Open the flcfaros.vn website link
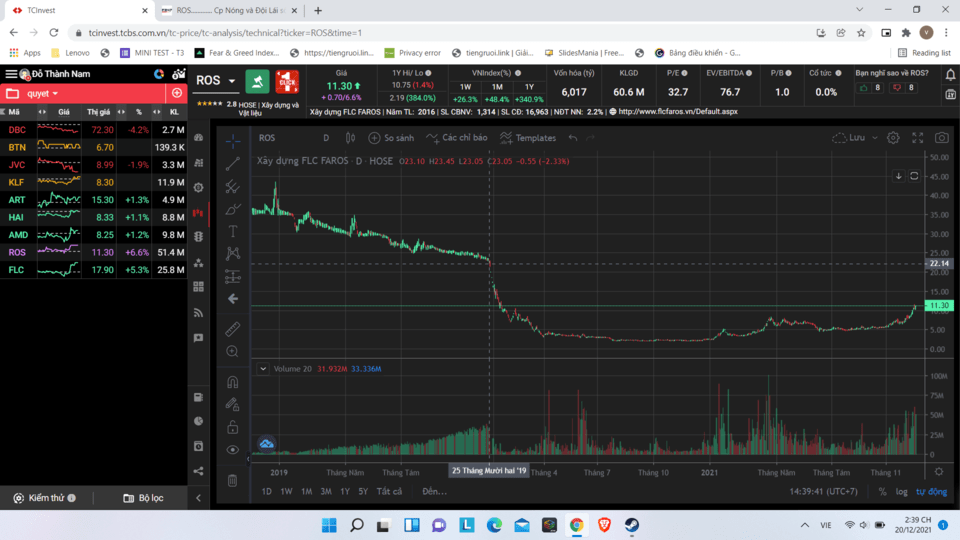This screenshot has height=540, width=960. [678, 111]
